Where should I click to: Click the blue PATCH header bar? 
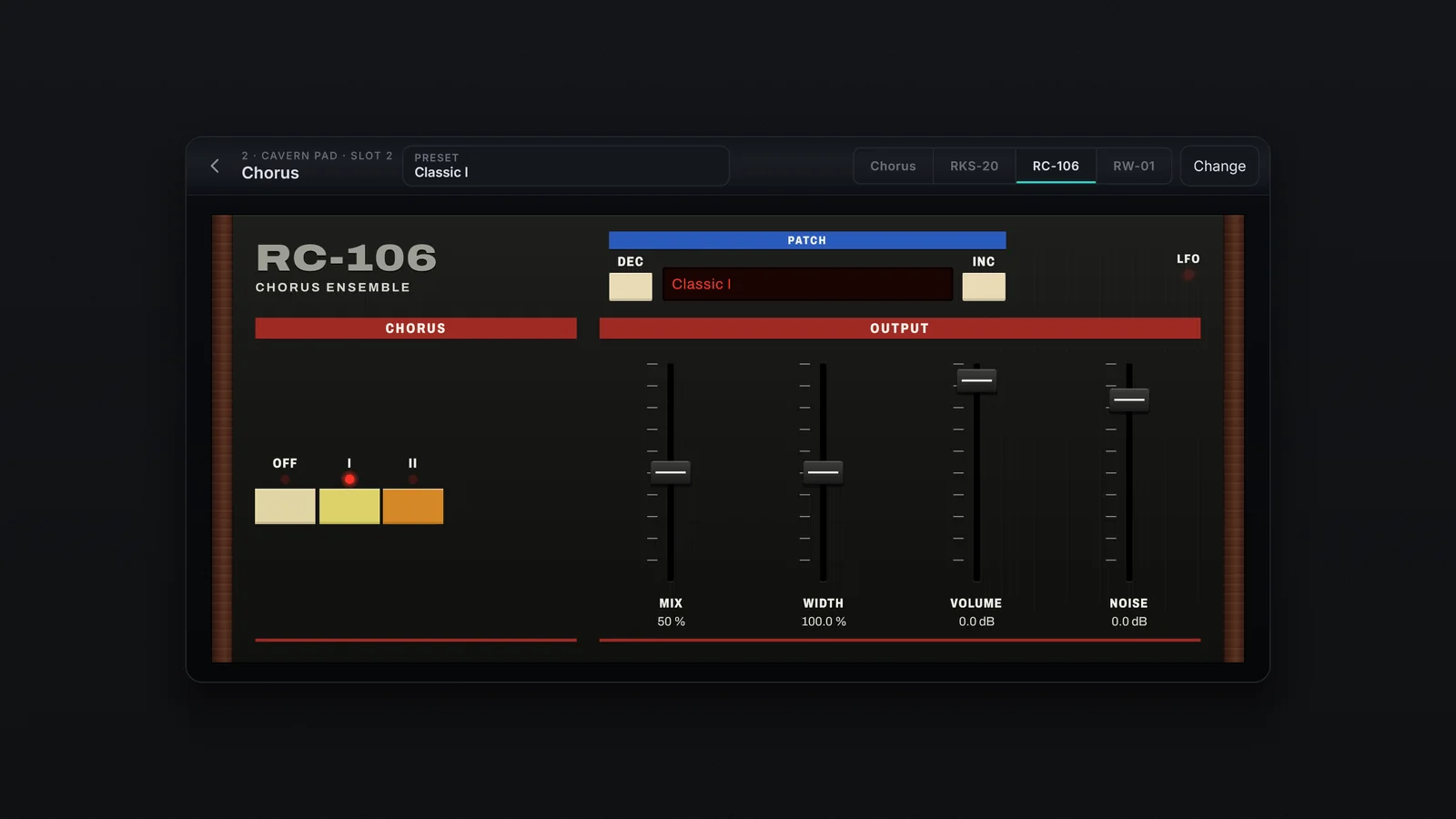[807, 240]
